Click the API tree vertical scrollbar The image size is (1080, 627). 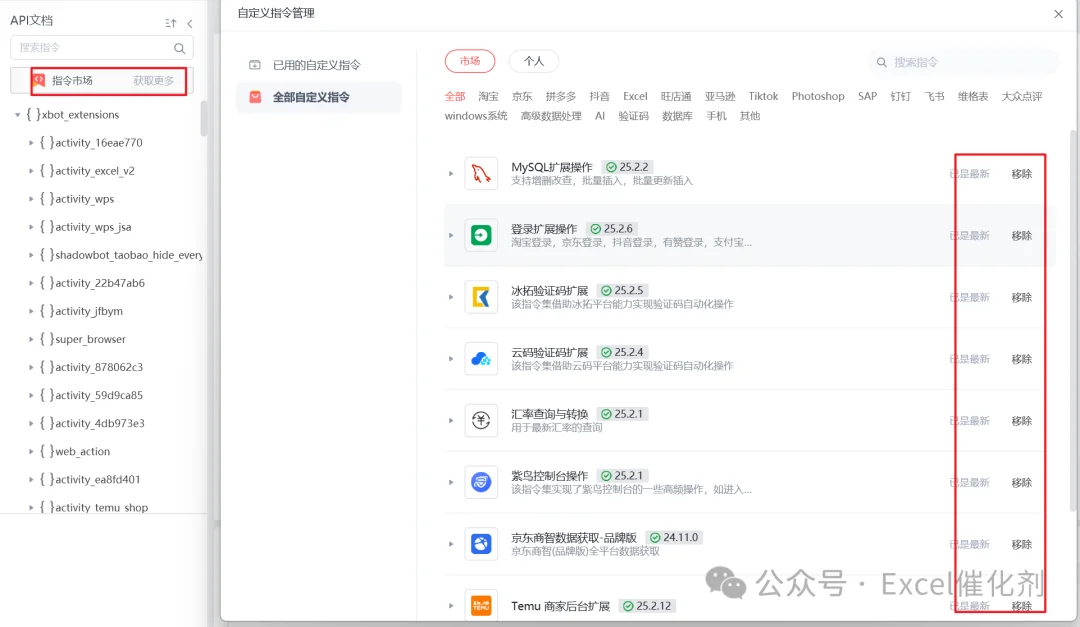coord(204,119)
